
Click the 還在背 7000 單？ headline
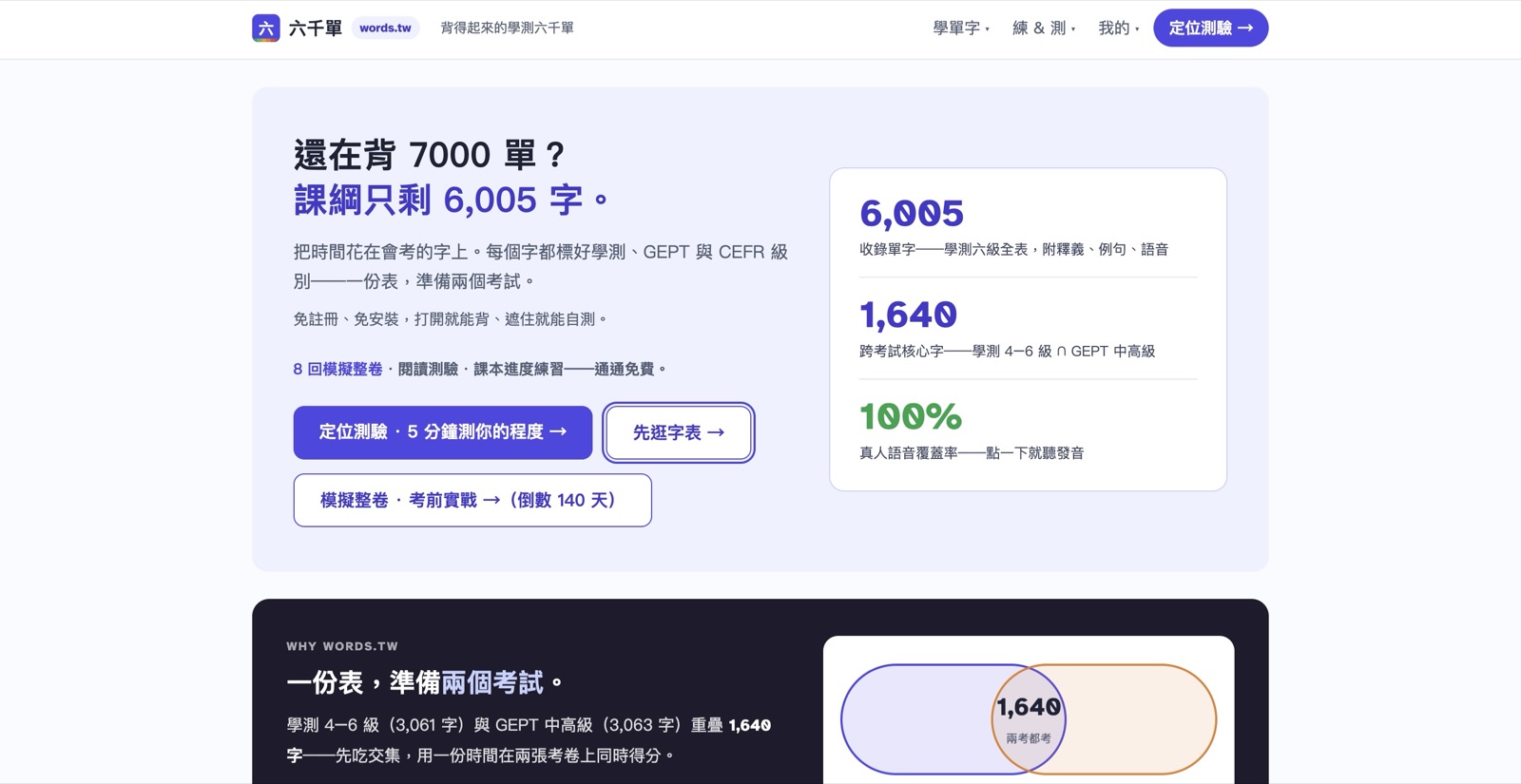coord(430,154)
